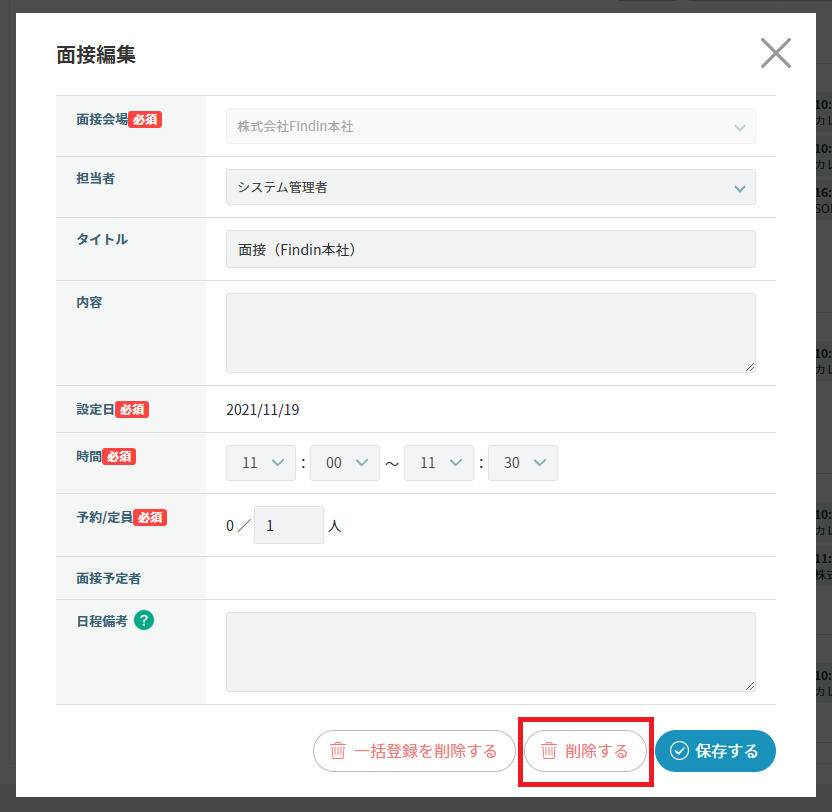This screenshot has width=832, height=812.
Task: Expand the start hour dropdown
Action: (261, 463)
